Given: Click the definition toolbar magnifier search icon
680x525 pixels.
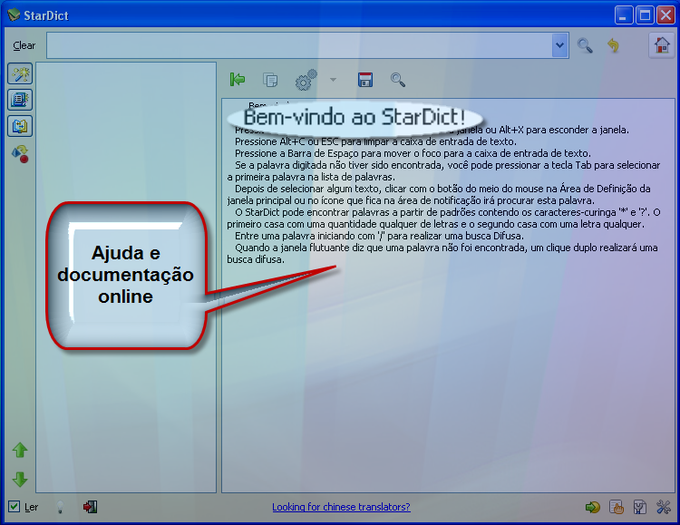Looking at the screenshot, I should coord(398,80).
